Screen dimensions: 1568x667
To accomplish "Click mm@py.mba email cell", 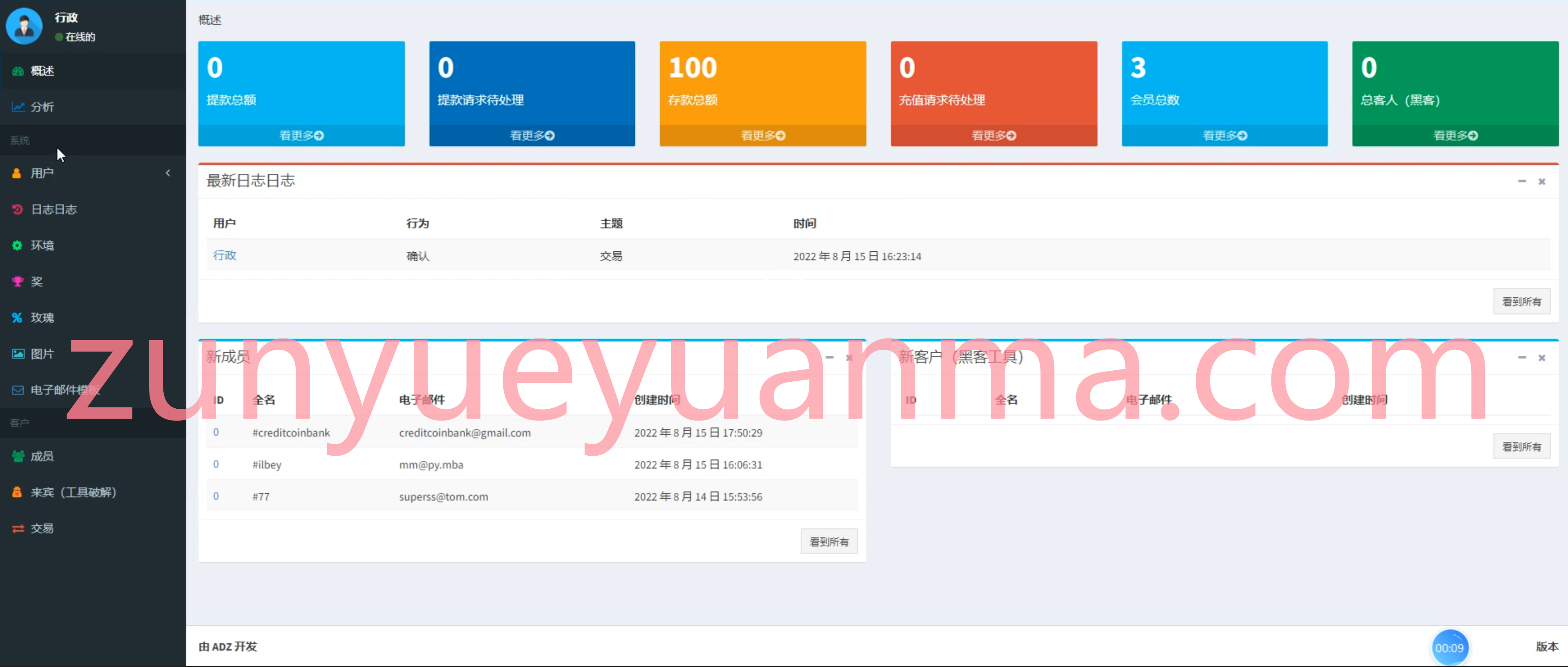I will [x=431, y=465].
